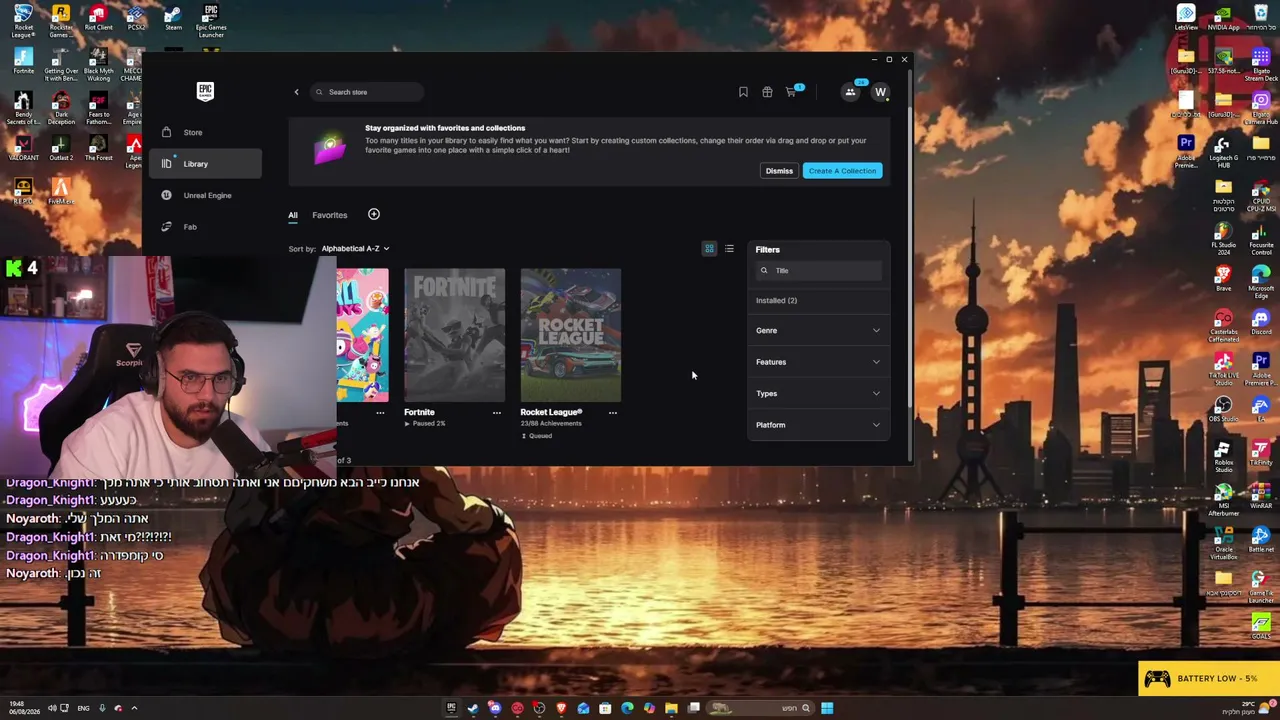This screenshot has height=720, width=1280.
Task: Select the Rocket League game cover
Action: 571,335
